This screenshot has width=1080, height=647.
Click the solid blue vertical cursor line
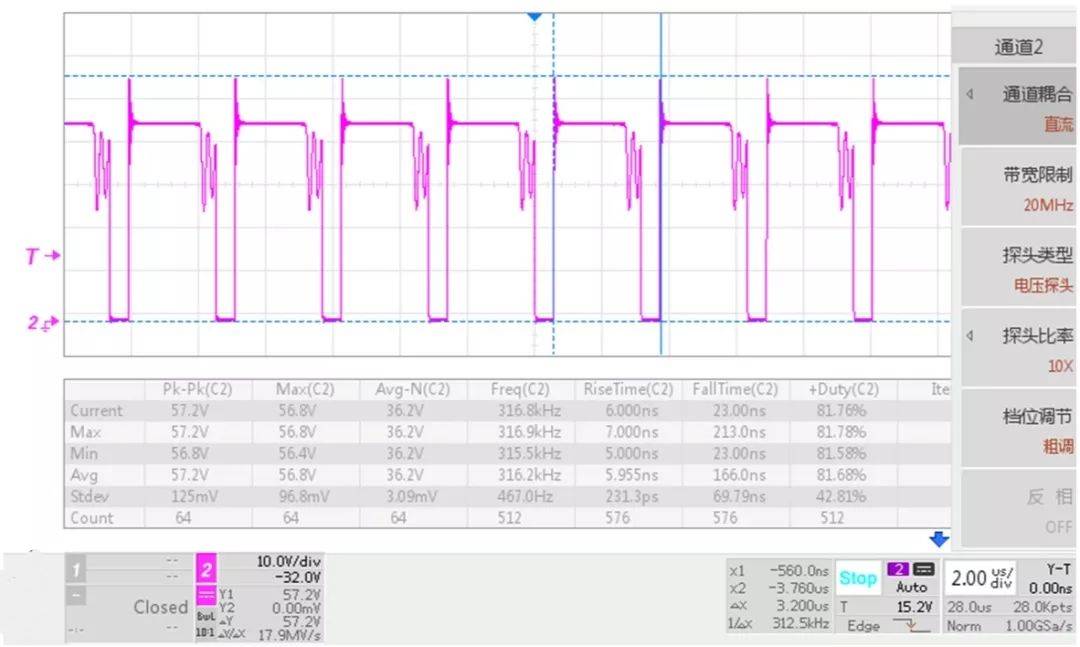click(660, 200)
